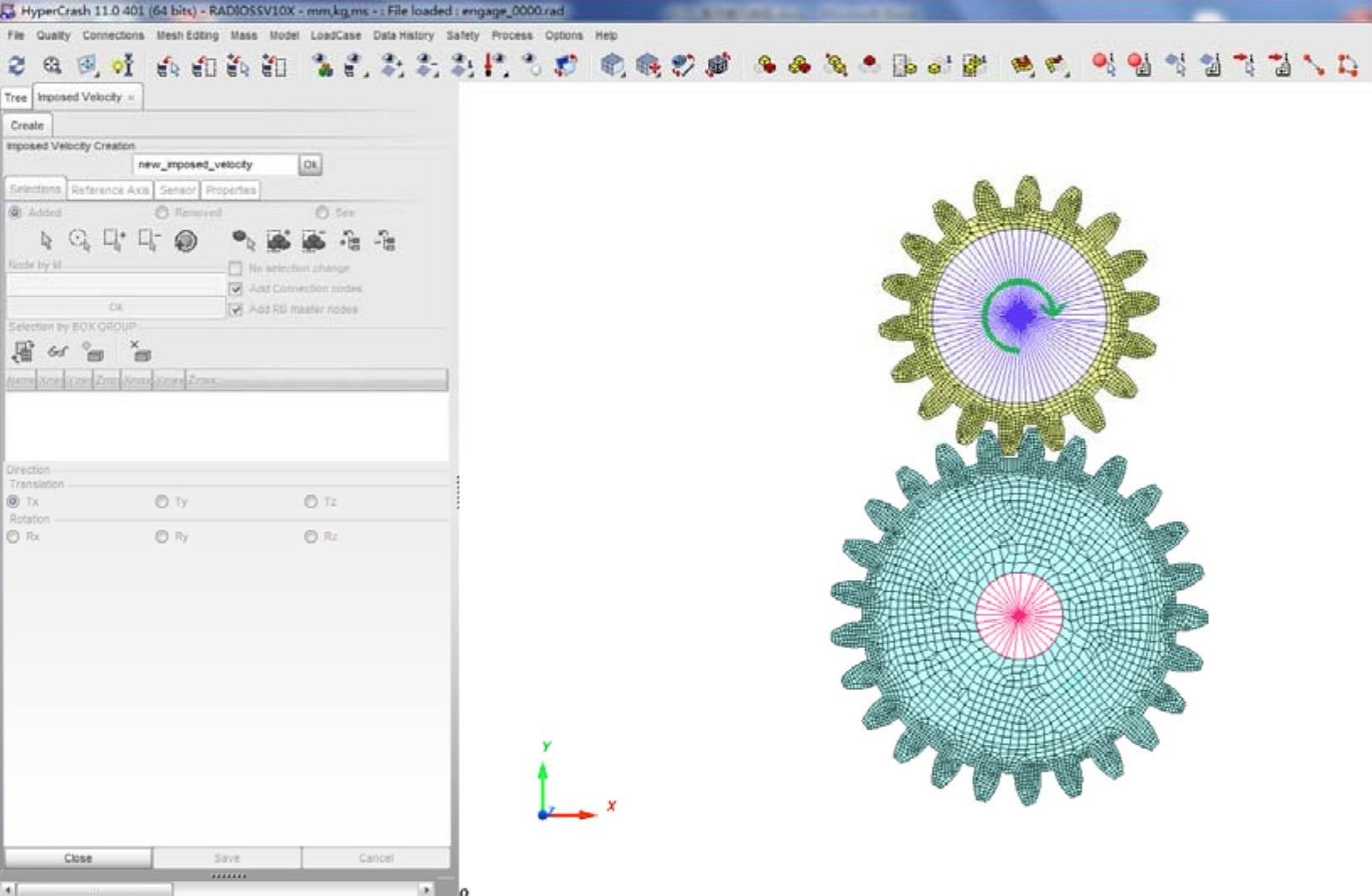Click the new_imposed_velocity name input field
The height and width of the screenshot is (896, 1372).
coord(214,165)
